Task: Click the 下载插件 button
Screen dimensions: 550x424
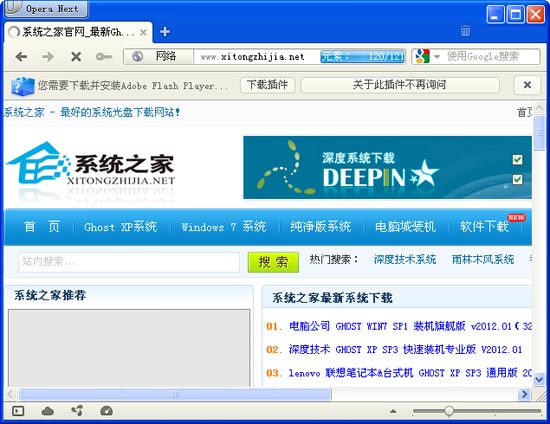Action: pos(267,85)
